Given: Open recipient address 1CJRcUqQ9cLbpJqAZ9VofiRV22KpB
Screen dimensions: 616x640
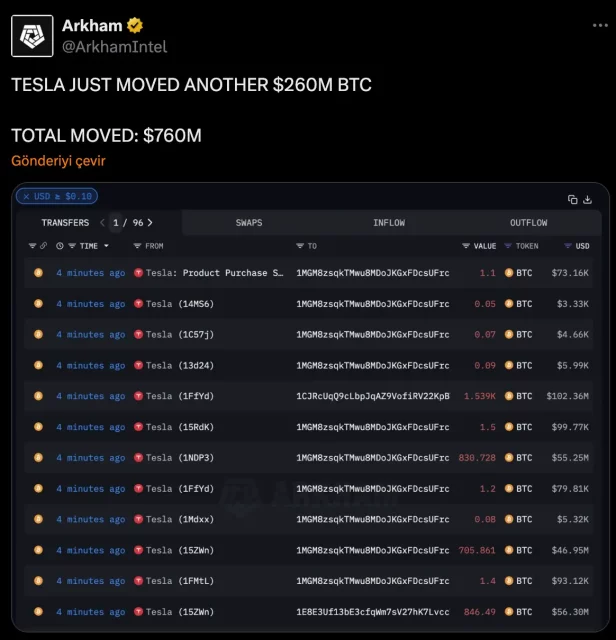Looking at the screenshot, I should coord(372,396).
